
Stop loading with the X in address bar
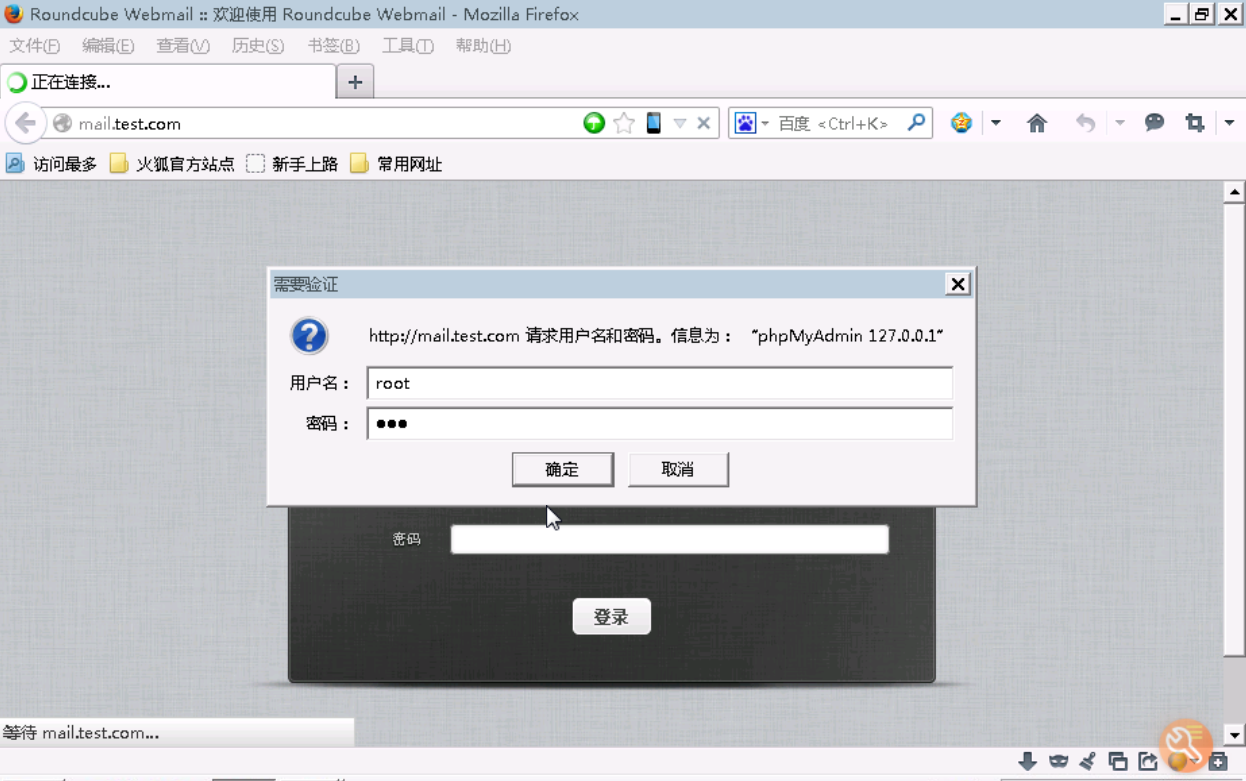[x=704, y=123]
